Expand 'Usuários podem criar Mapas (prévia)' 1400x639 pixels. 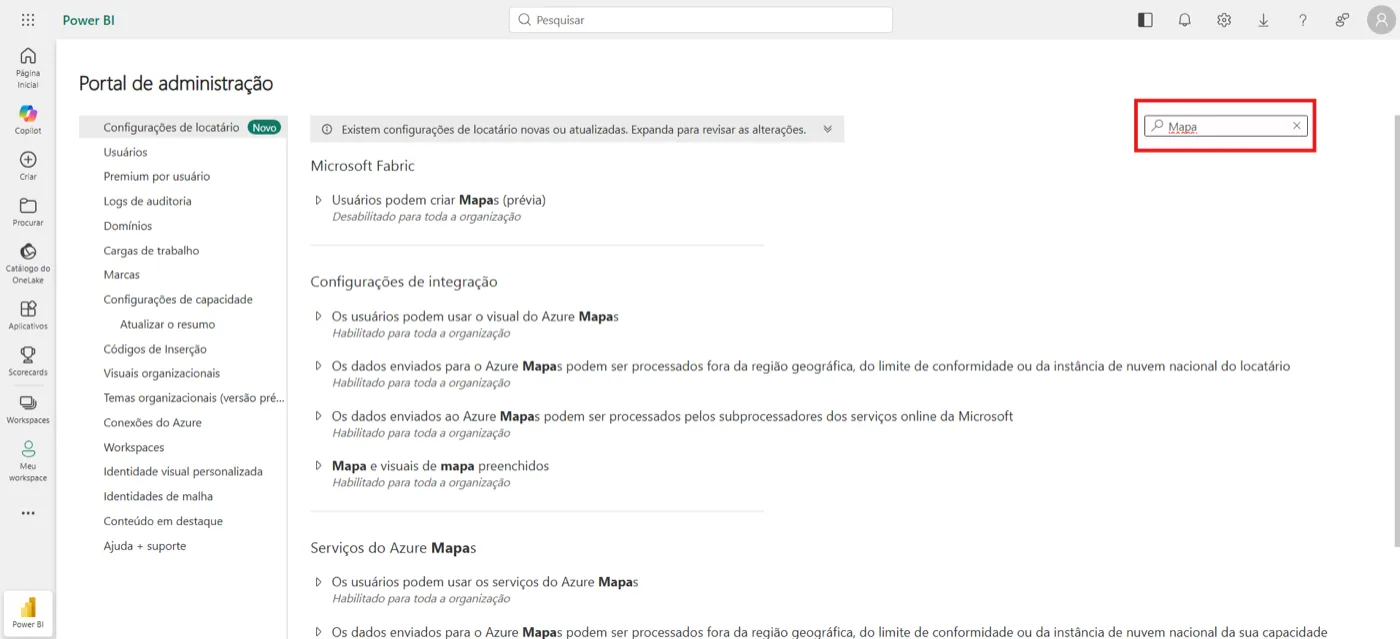tap(319, 200)
